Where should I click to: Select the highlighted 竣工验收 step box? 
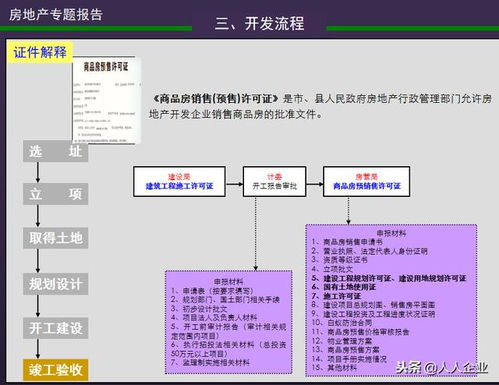coord(55,370)
